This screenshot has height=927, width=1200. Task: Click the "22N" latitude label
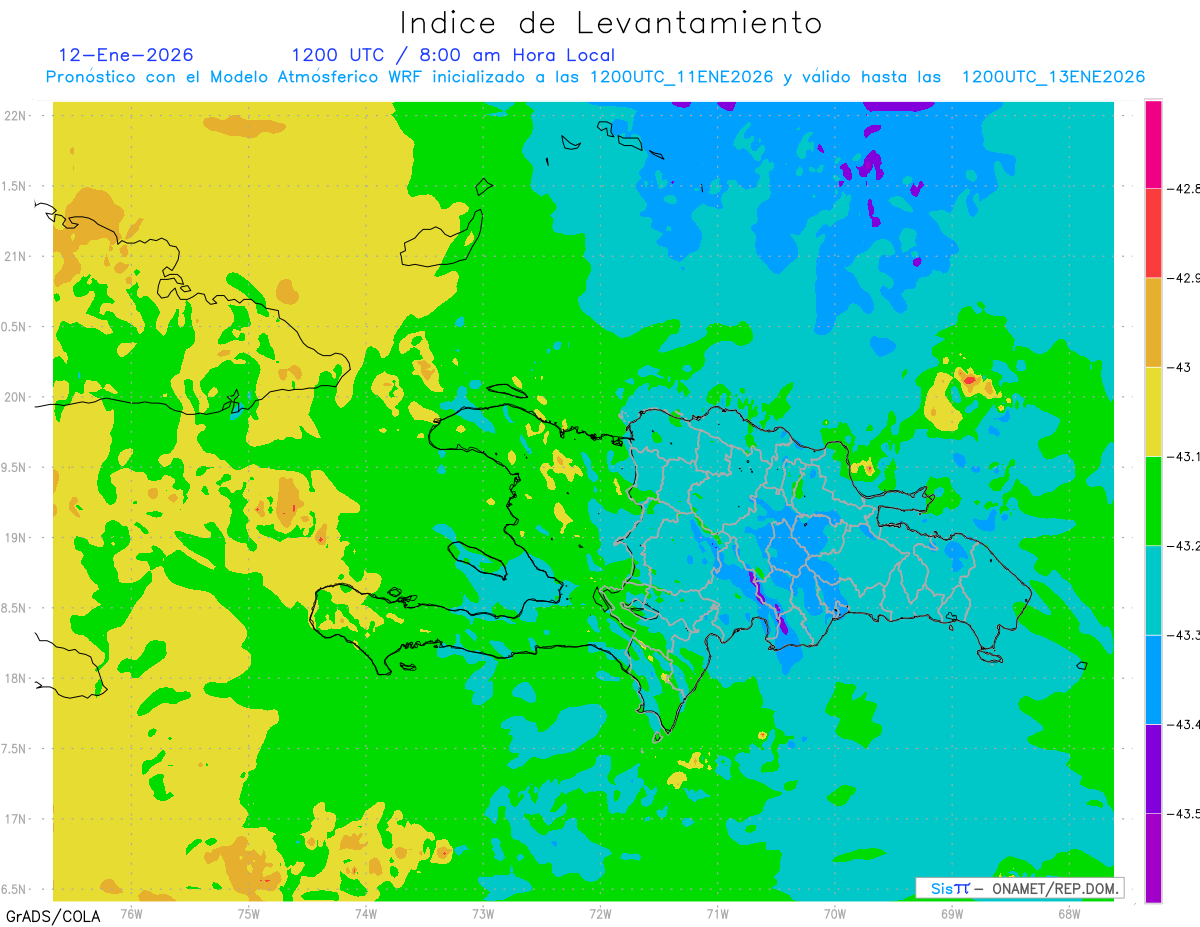click(x=17, y=115)
